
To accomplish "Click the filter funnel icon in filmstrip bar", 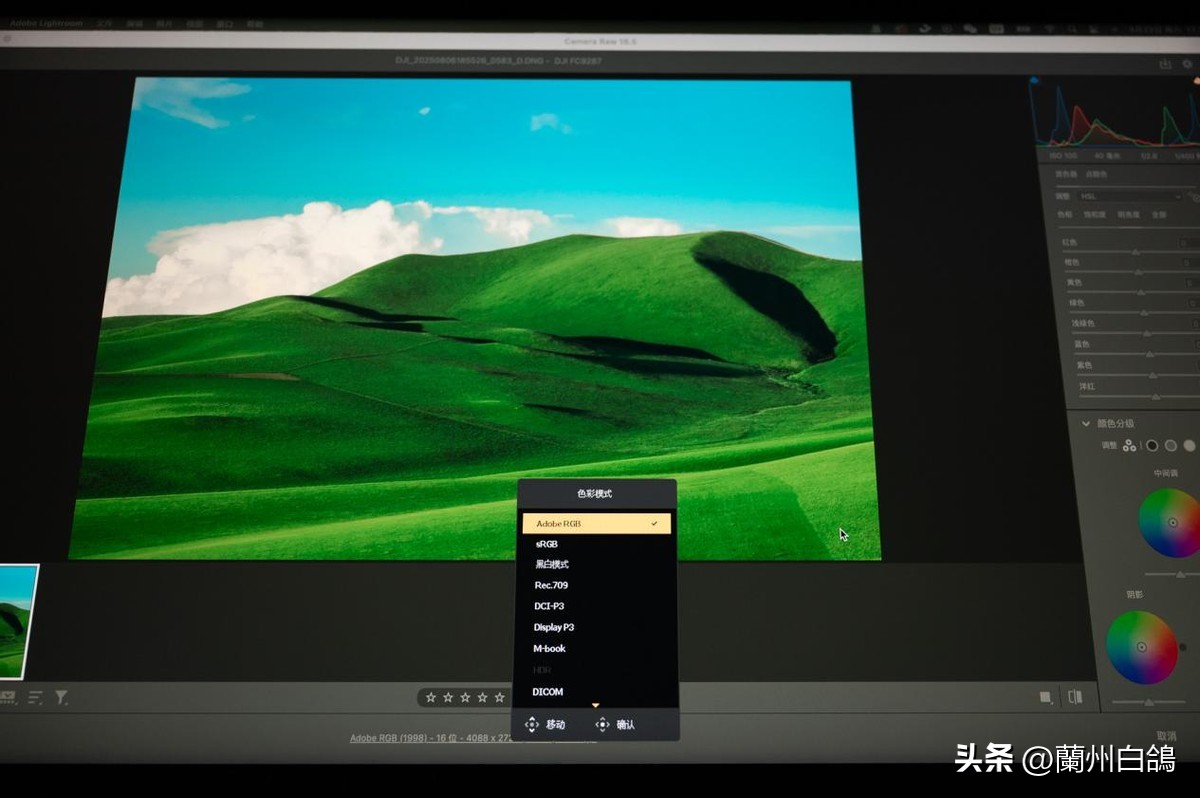I will click(61, 697).
